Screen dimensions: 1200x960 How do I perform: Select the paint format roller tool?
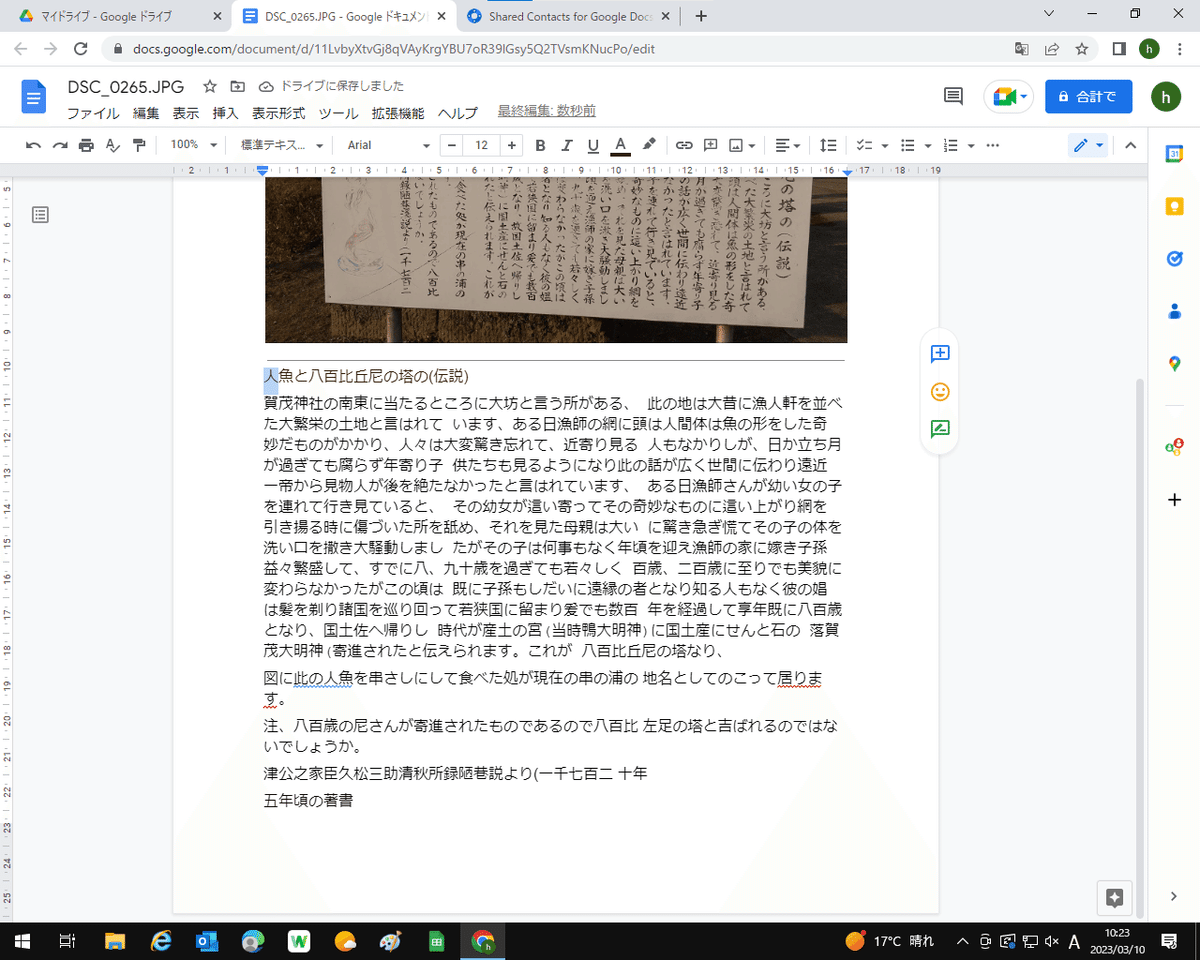(x=138, y=145)
